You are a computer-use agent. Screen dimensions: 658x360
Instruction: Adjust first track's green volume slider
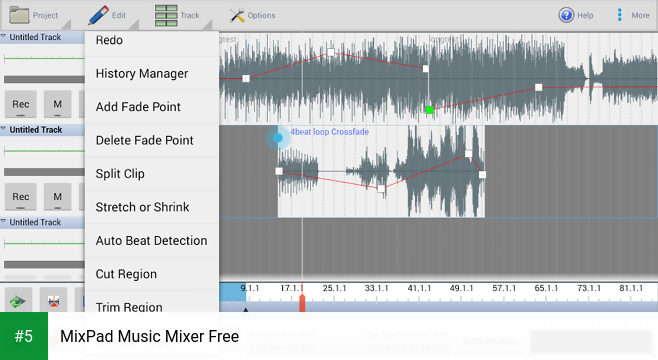point(44,58)
